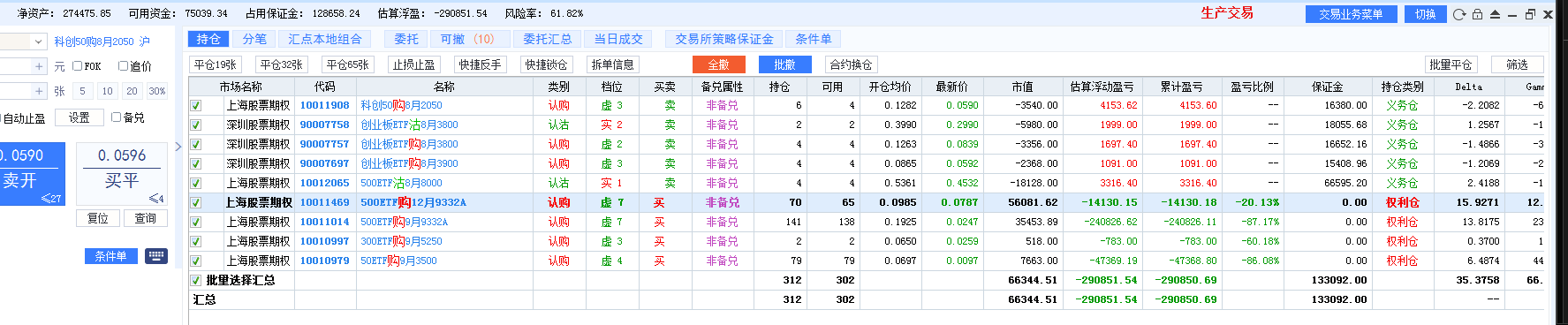Open the 交易业务菜单 menu
Screen dimensions: 1568x325
(x=1351, y=14)
